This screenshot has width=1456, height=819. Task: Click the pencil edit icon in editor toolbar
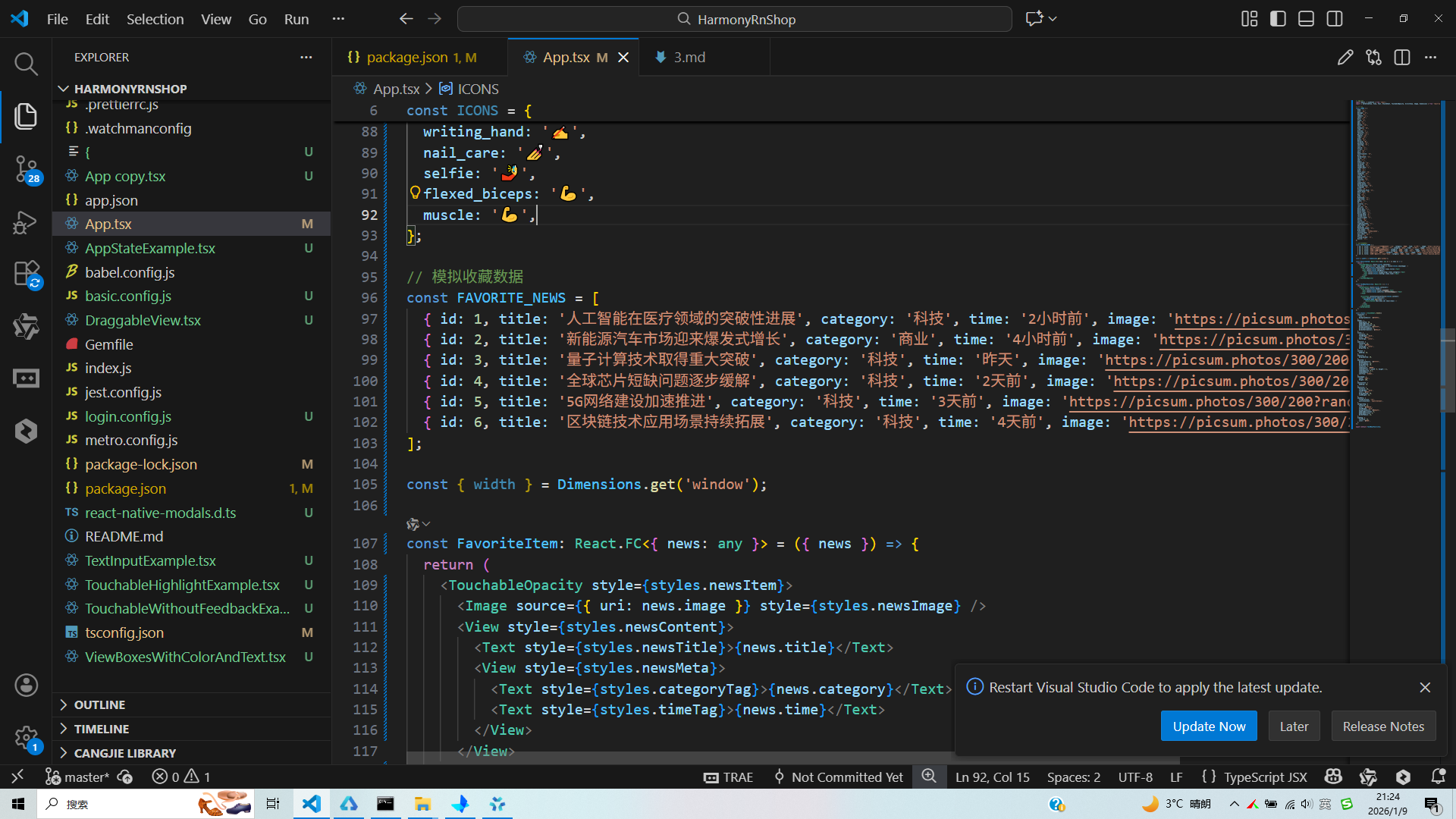tap(1345, 58)
